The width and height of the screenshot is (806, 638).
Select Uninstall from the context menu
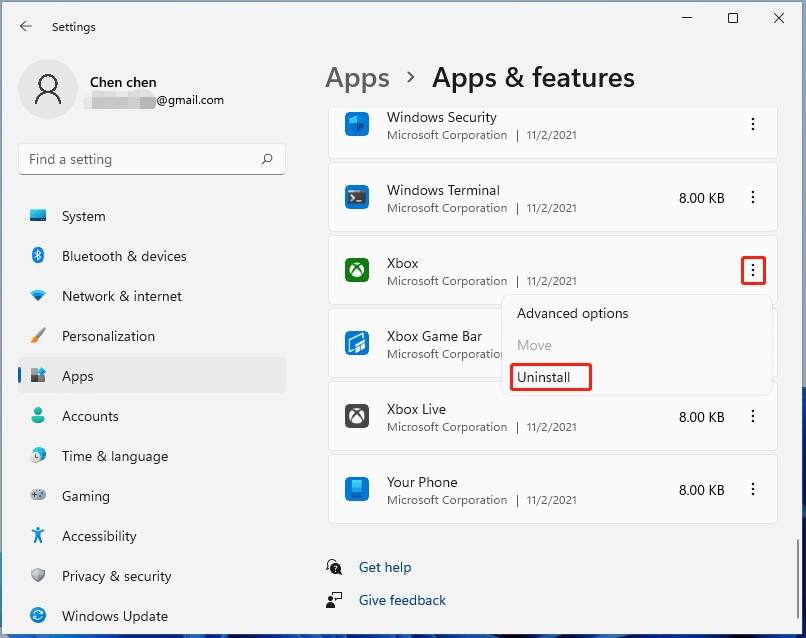coord(544,377)
